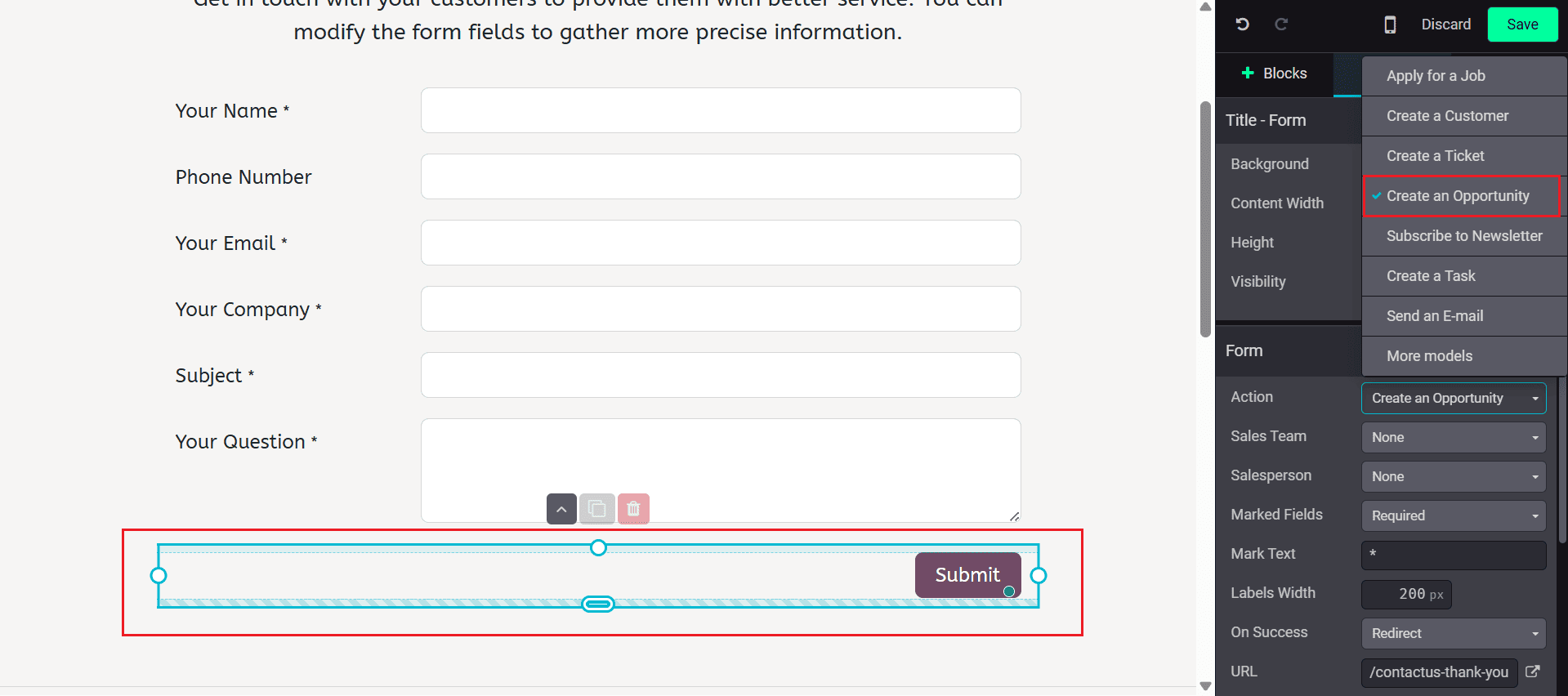Save the website changes
The height and width of the screenshot is (696, 1568).
(1521, 25)
